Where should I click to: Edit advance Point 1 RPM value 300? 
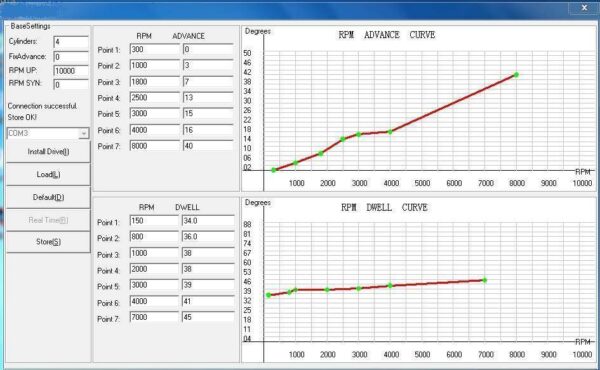click(x=155, y=49)
